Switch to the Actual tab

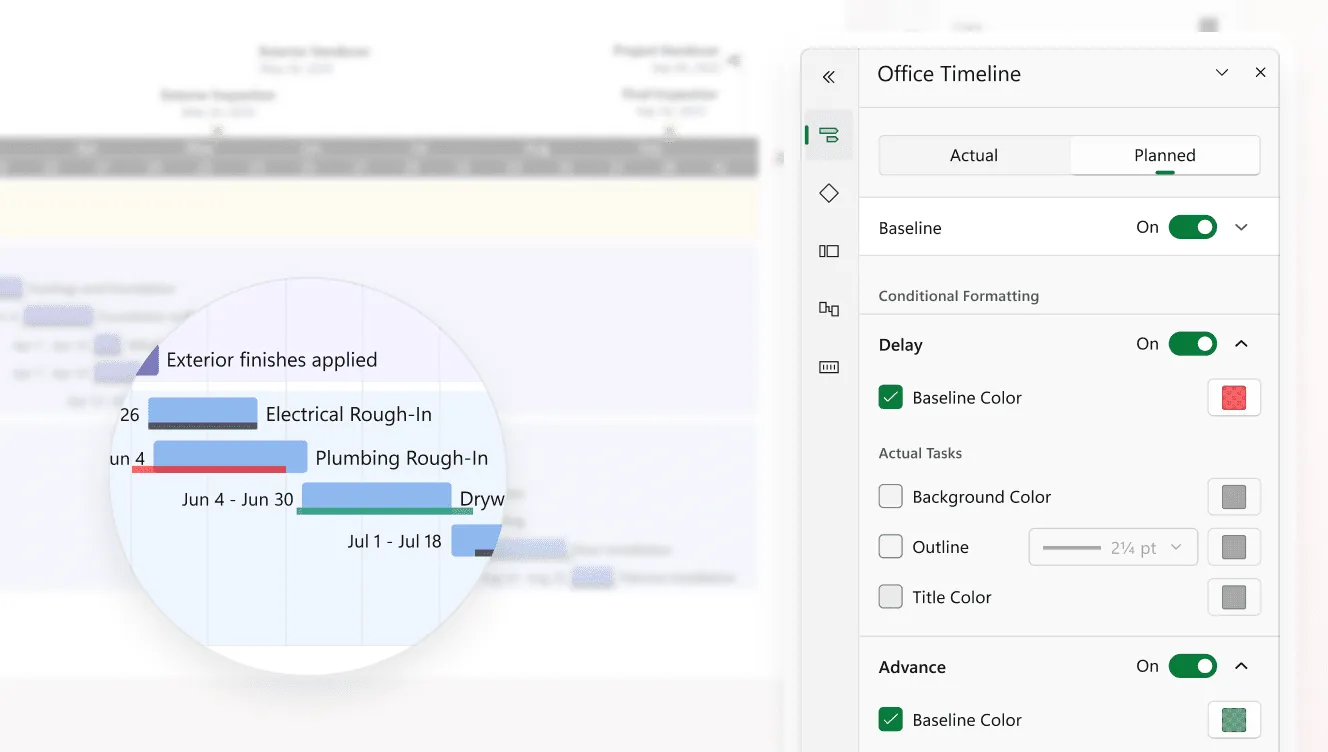click(974, 155)
